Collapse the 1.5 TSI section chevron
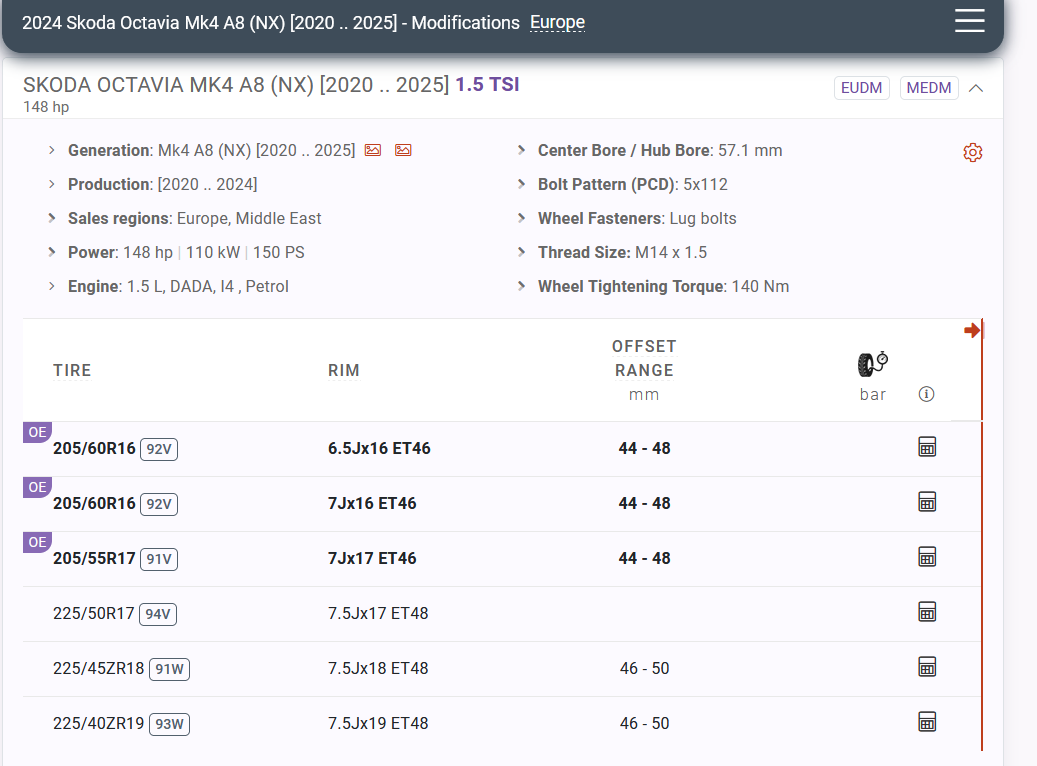The height and width of the screenshot is (766, 1037). coord(976,88)
